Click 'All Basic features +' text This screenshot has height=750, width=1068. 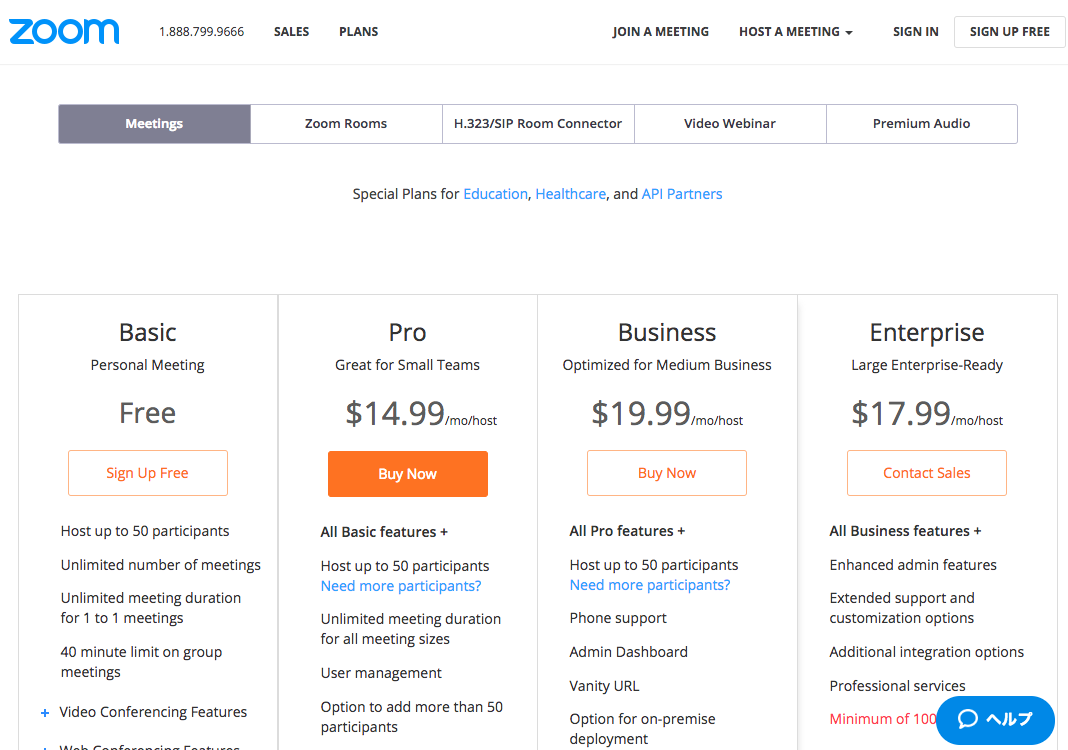coord(384,532)
